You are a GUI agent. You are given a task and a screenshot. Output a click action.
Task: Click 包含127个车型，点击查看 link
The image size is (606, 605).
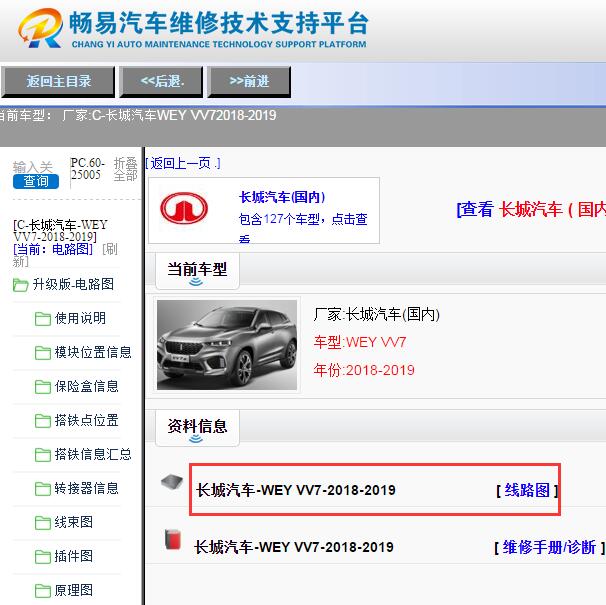[x=303, y=226]
